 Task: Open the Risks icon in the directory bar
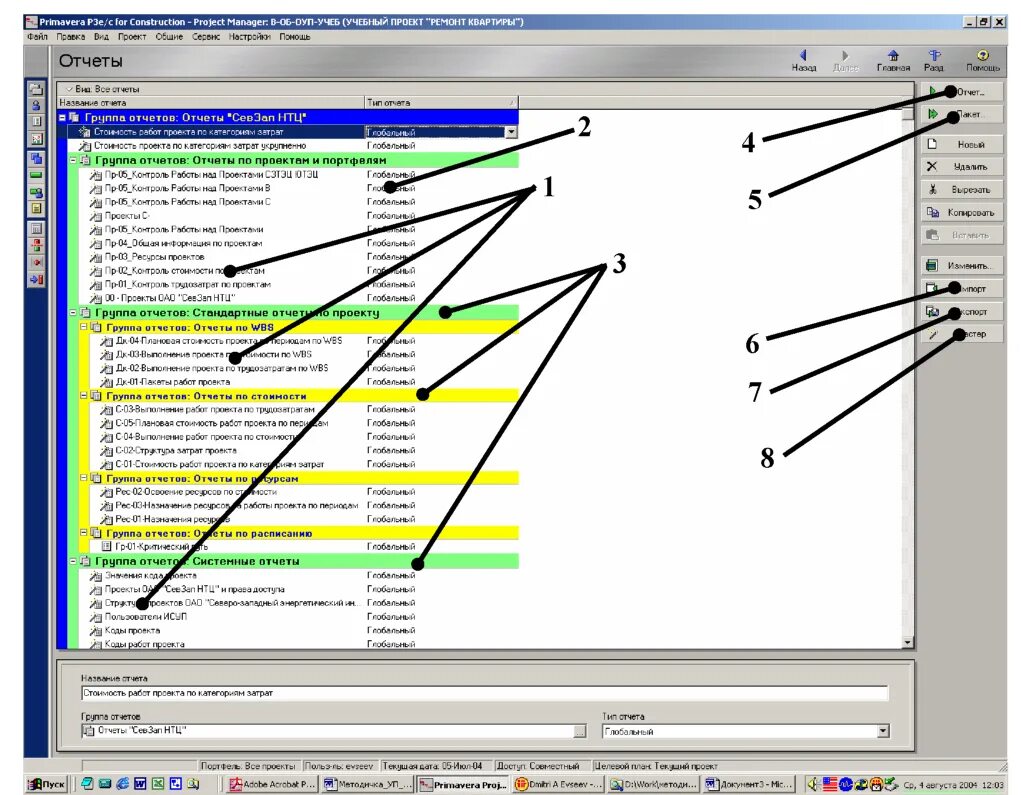[36, 279]
